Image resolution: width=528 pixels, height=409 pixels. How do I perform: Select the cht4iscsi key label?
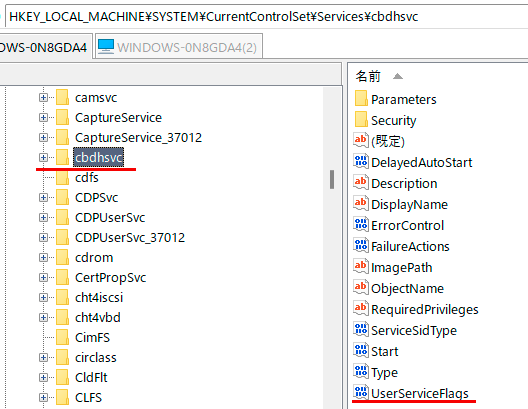[99, 297]
